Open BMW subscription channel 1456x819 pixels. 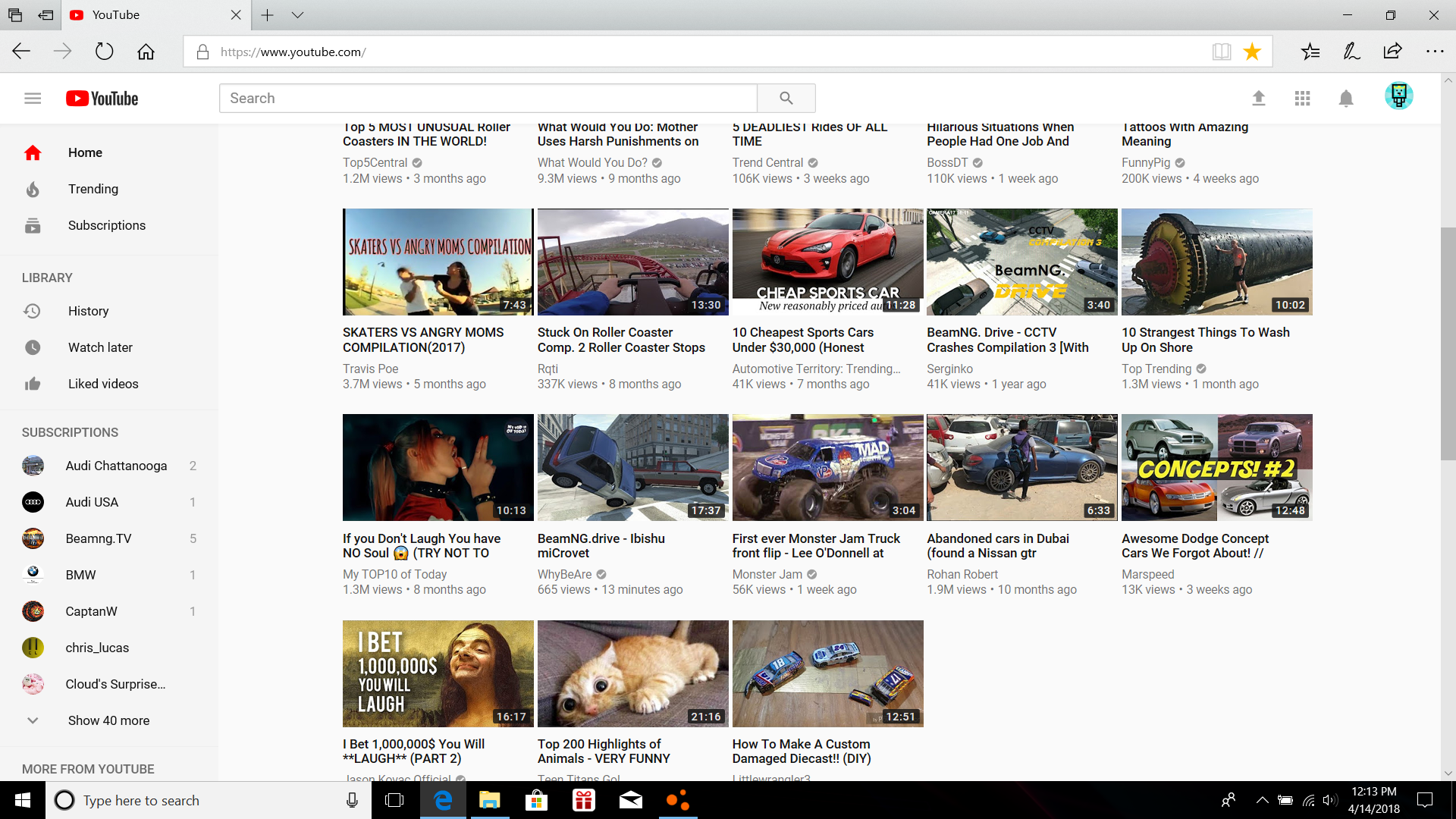pyautogui.click(x=109, y=576)
